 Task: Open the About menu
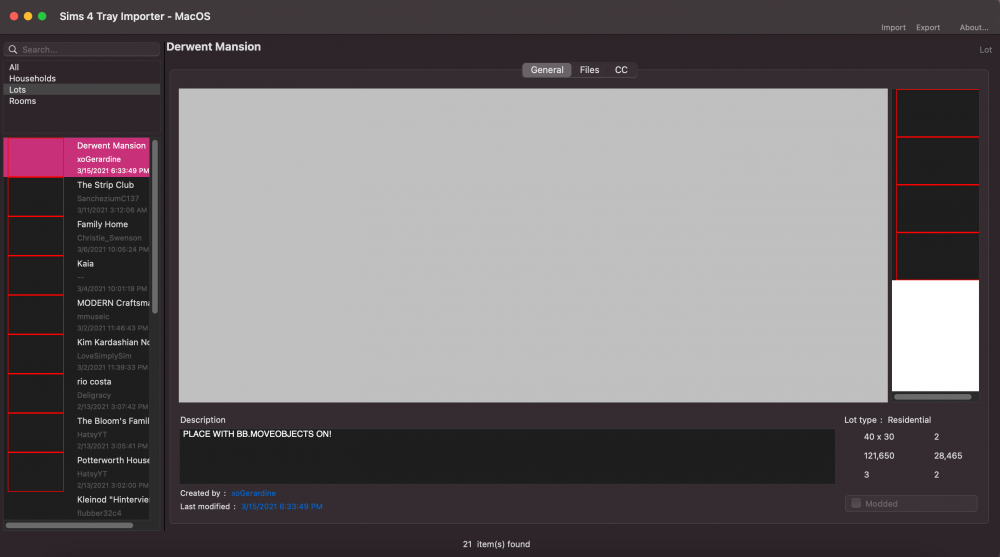pos(974,27)
